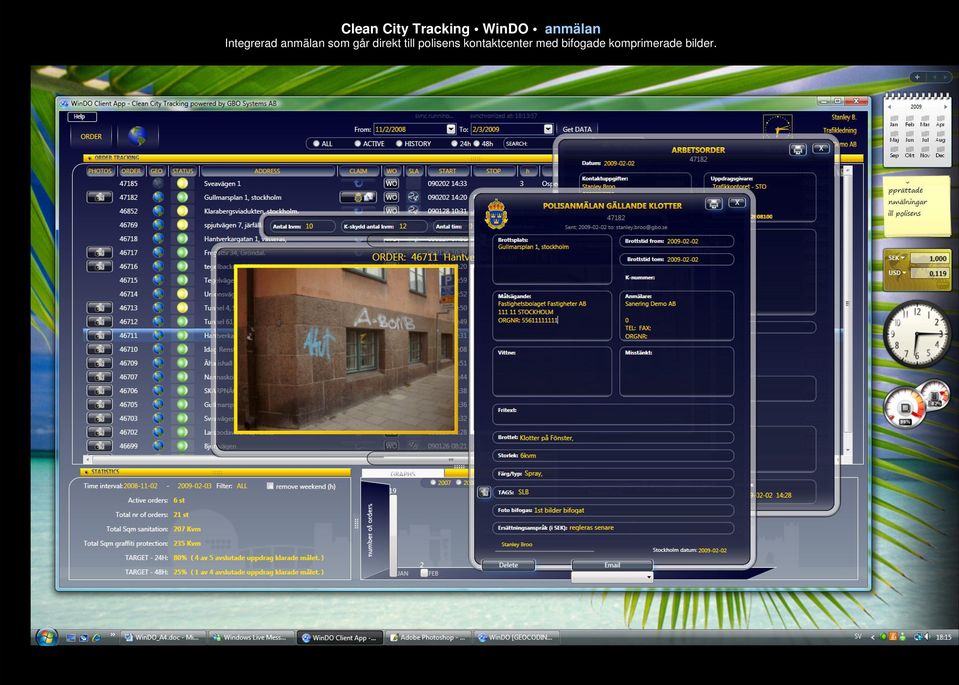Open photos for order 46713
This screenshot has width=959, height=685.
click(99, 308)
